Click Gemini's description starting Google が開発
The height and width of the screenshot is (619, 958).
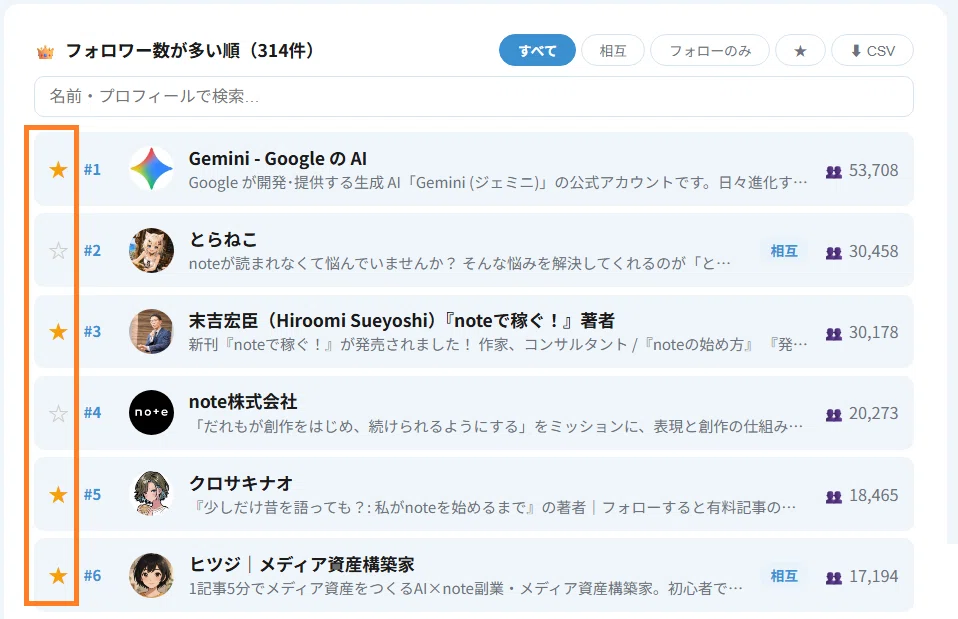tap(498, 183)
